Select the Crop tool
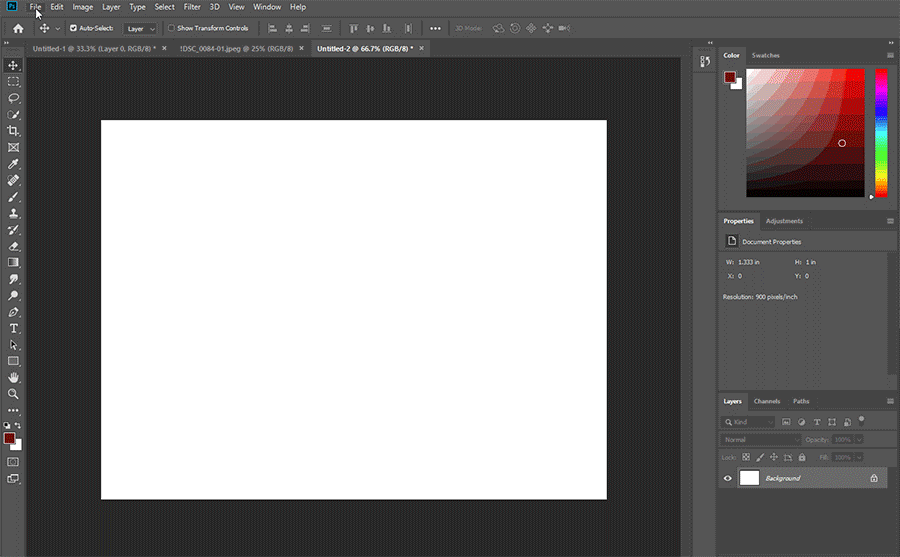Screen dimensions: 900x557 click(13, 131)
